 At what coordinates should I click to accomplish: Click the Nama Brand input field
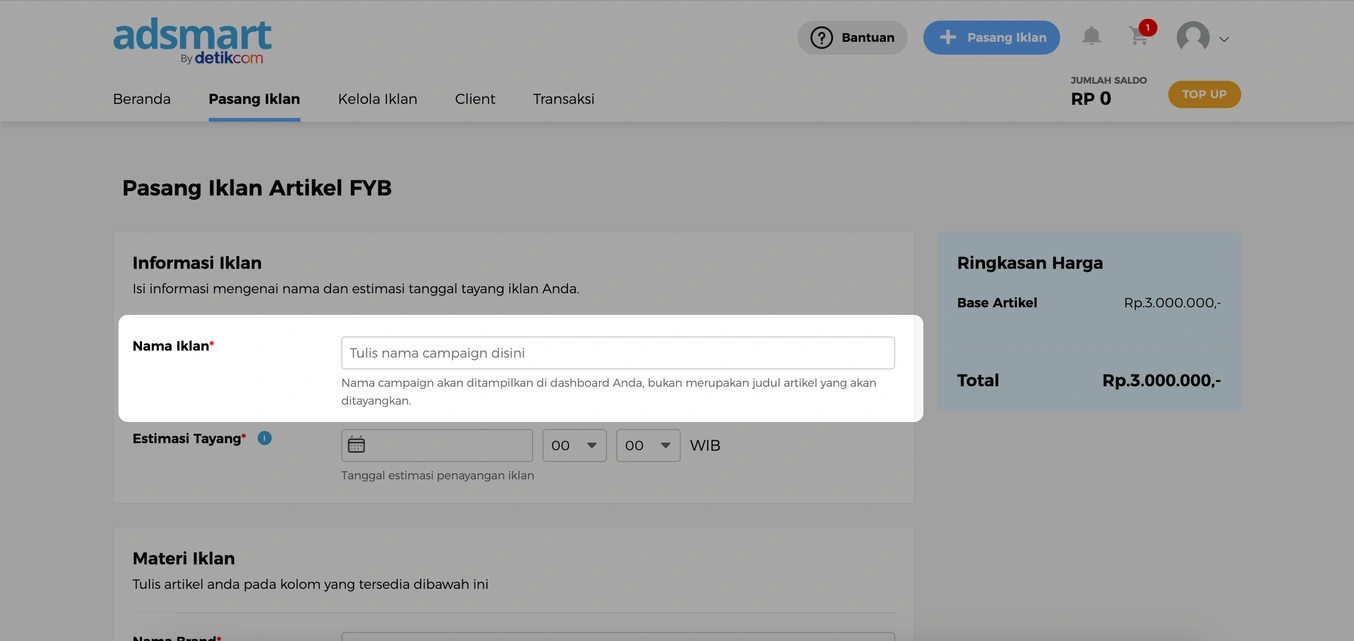pos(617,636)
